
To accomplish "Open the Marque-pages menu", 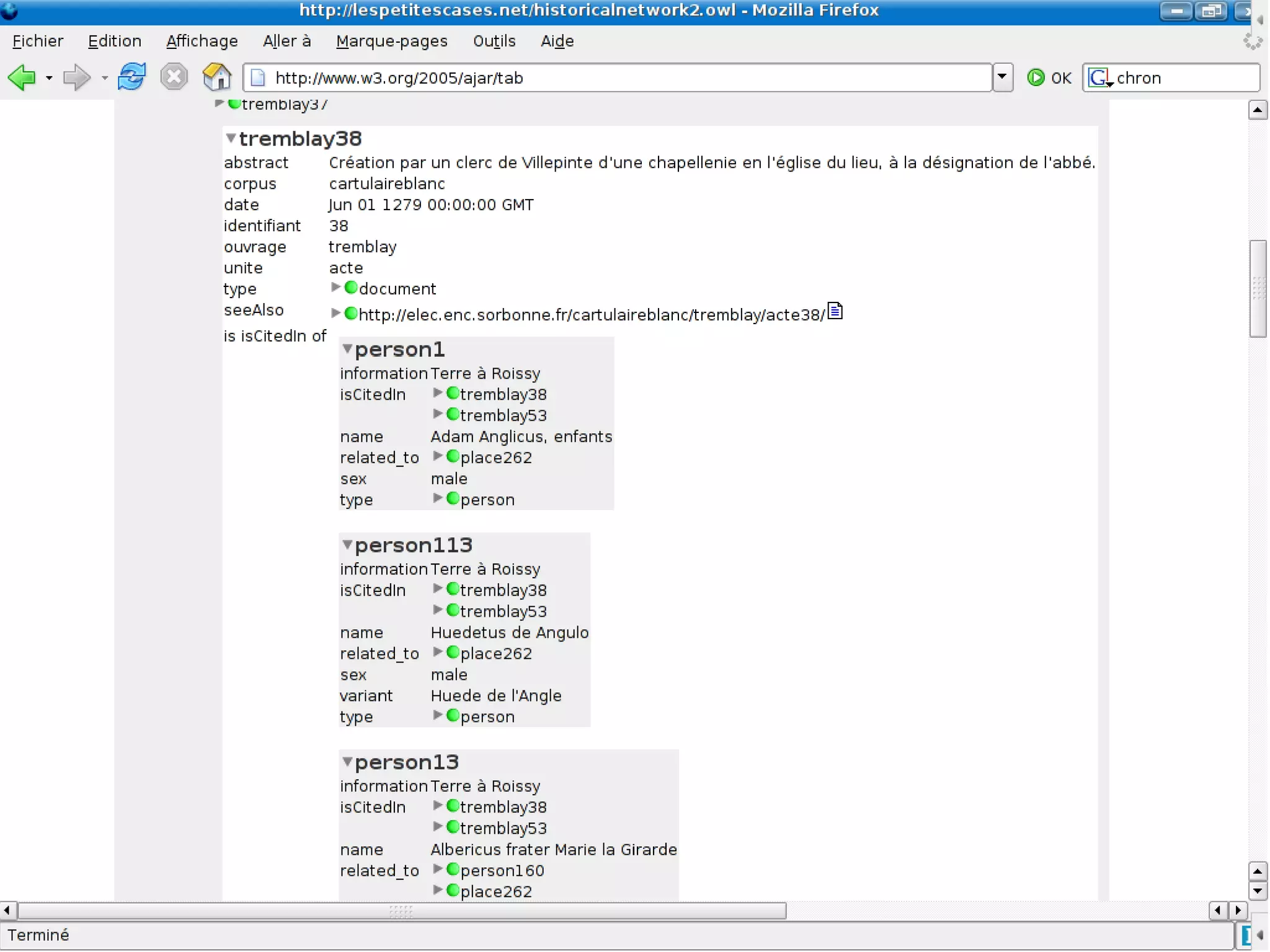I will tap(391, 42).
